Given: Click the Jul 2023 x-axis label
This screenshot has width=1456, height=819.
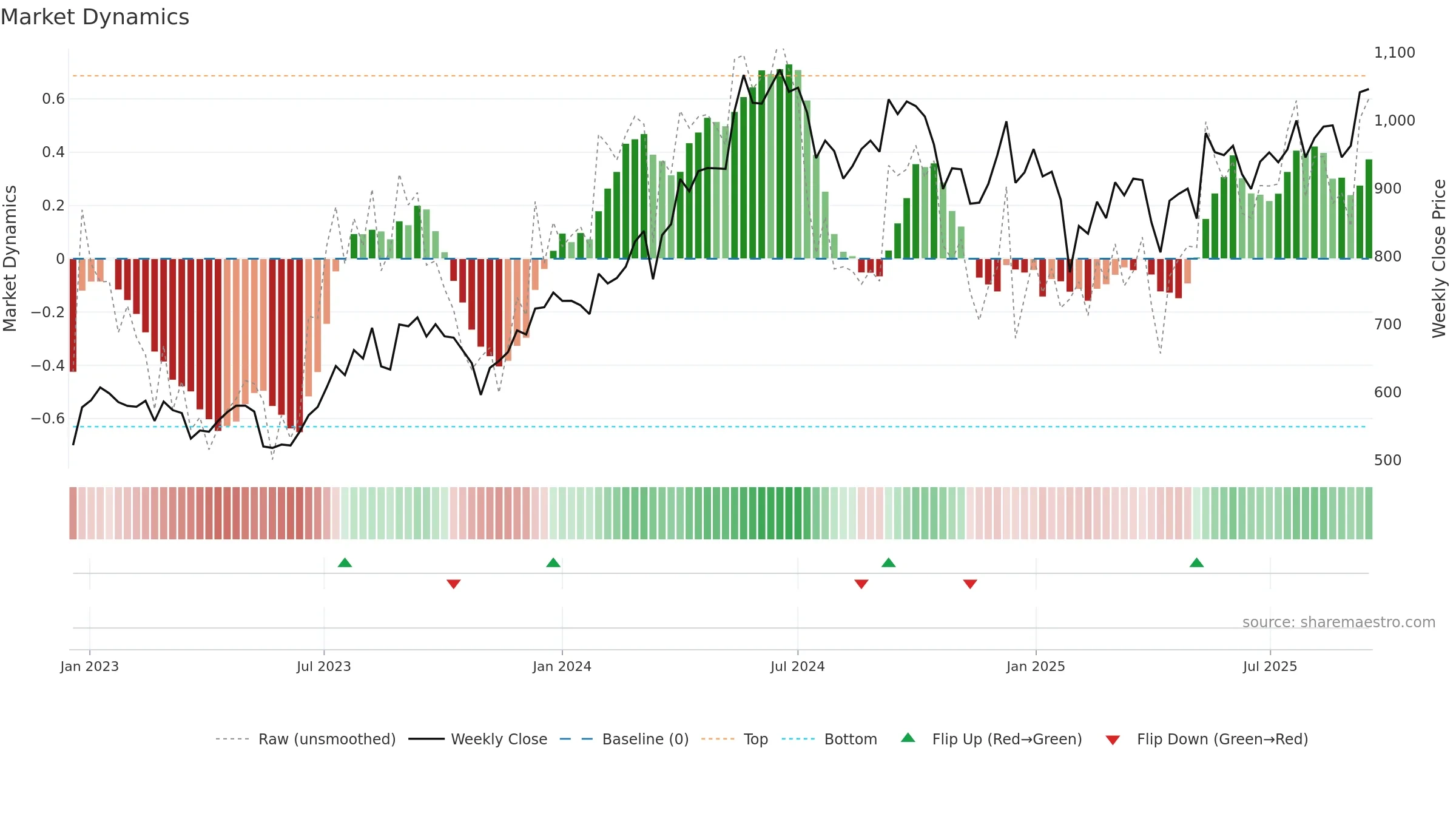Looking at the screenshot, I should 324,666.
